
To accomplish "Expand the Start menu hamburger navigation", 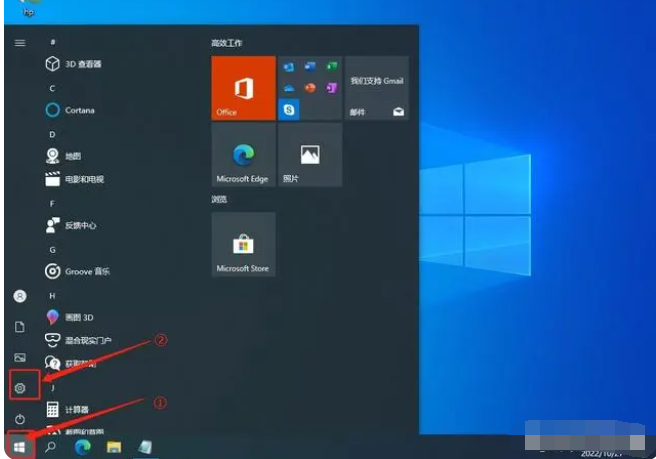I will click(x=20, y=43).
